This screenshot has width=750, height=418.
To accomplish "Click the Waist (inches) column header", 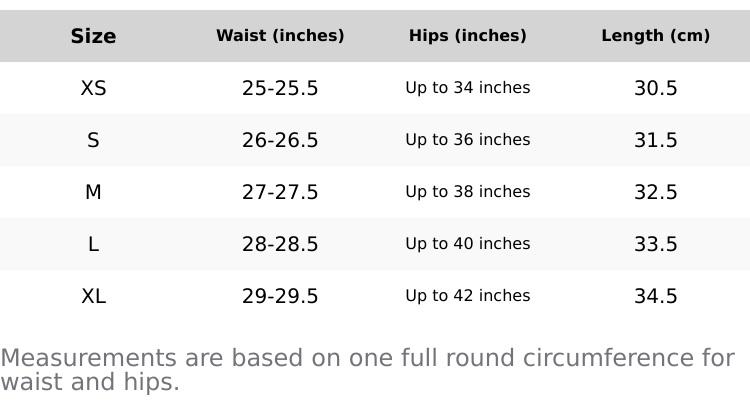I will (x=280, y=36).
